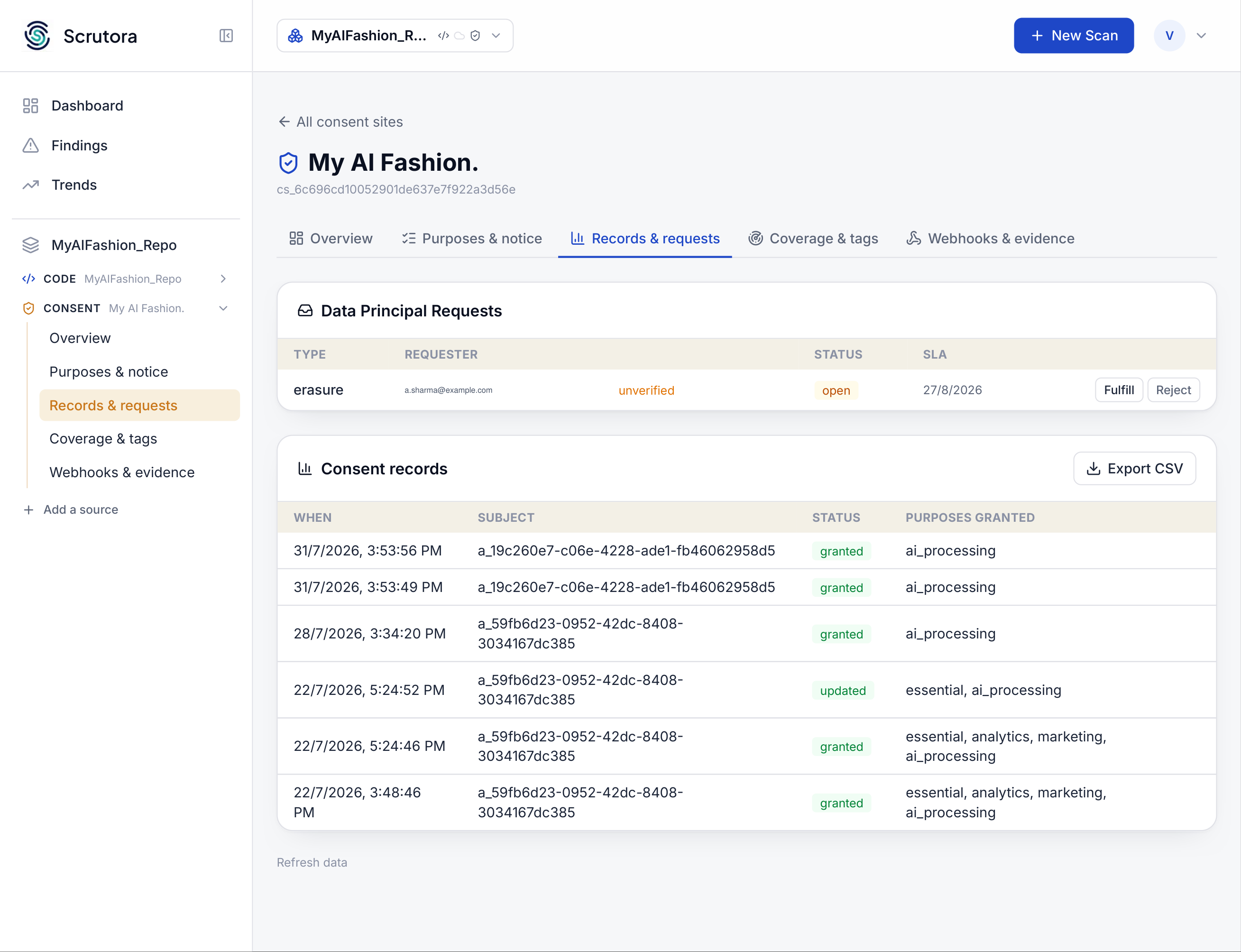This screenshot has width=1241, height=952.
Task: Click the Dashboard grid icon
Action: pos(30,106)
